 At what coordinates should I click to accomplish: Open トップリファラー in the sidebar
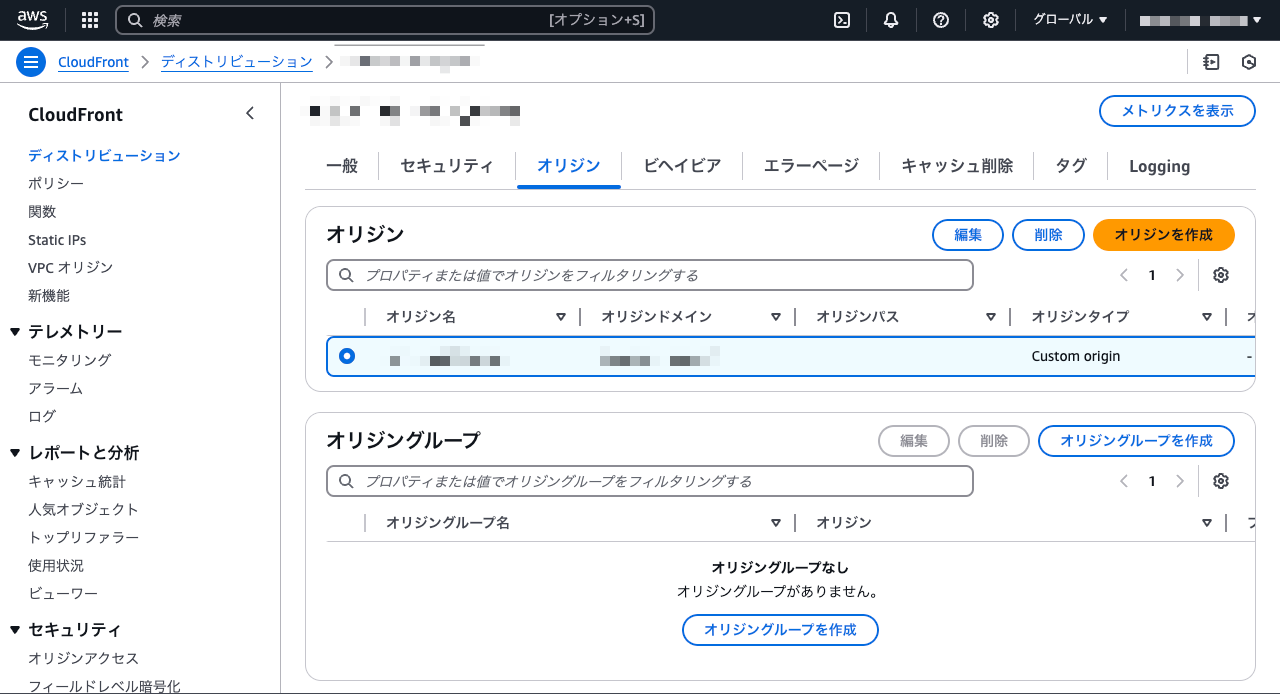[x=83, y=537]
